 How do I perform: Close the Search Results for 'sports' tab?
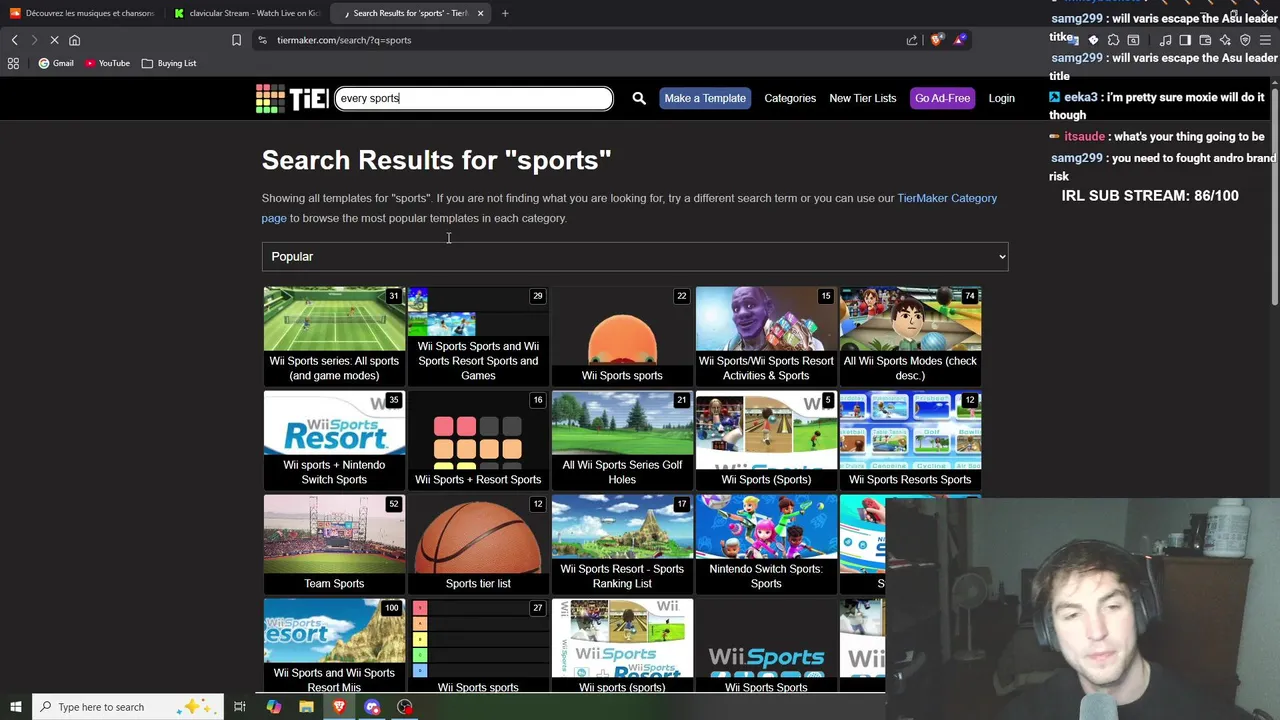click(x=480, y=13)
